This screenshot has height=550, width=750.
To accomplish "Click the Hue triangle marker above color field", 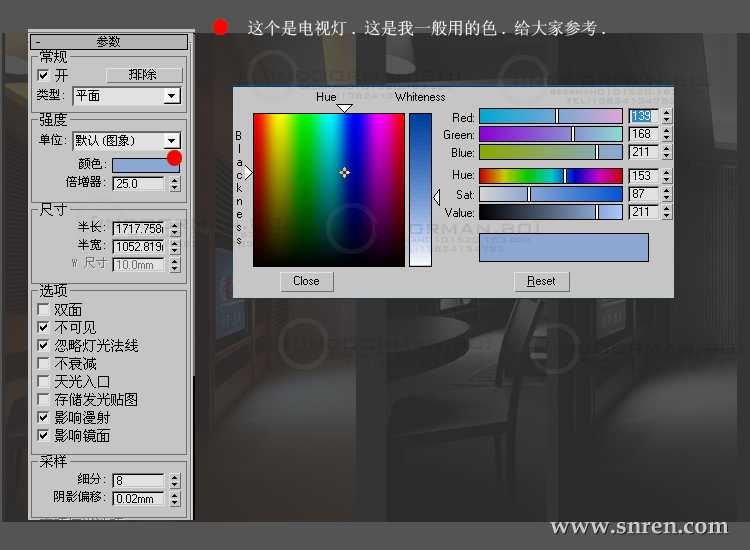I will 344,108.
